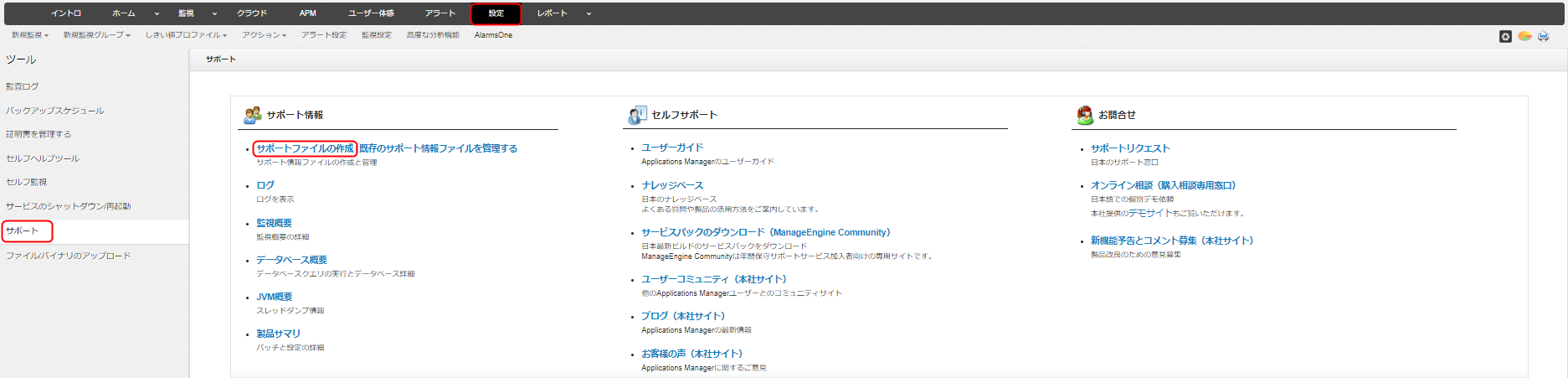Click the セルフサポート section icon
The image size is (1568, 378).
[x=637, y=115]
